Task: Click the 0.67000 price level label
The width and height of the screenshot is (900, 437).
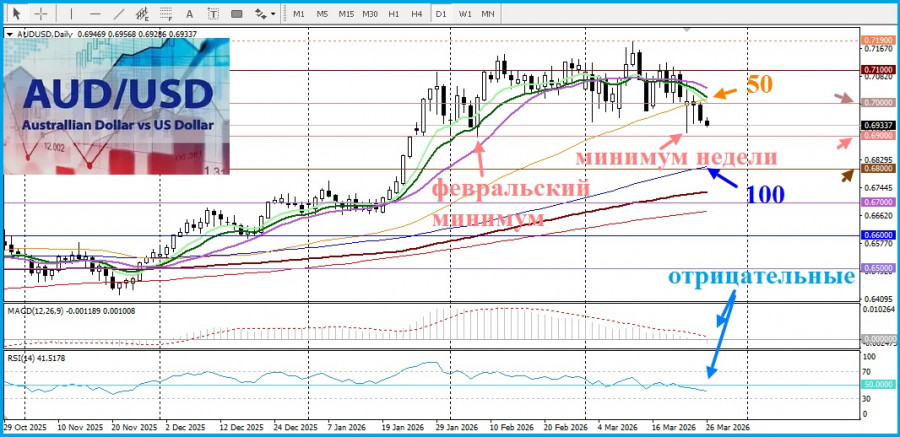Action: (x=878, y=202)
